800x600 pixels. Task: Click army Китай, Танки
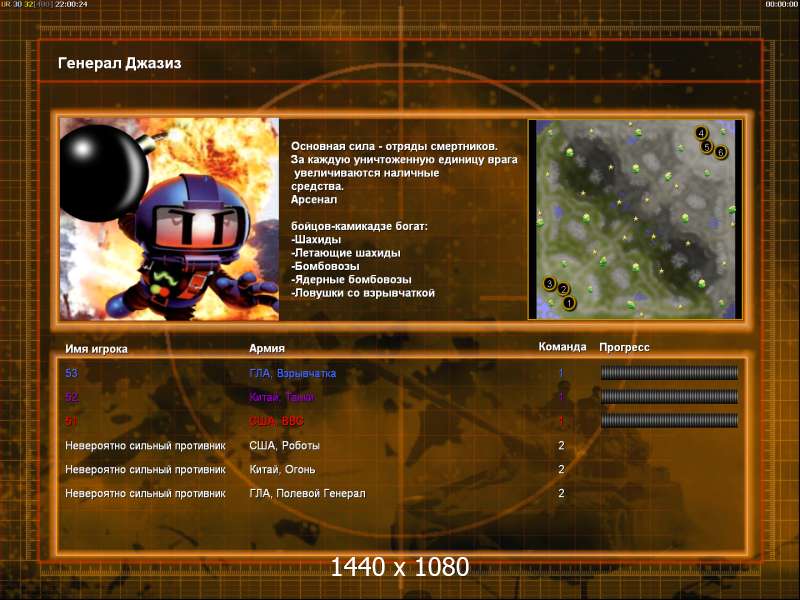[x=281, y=397]
